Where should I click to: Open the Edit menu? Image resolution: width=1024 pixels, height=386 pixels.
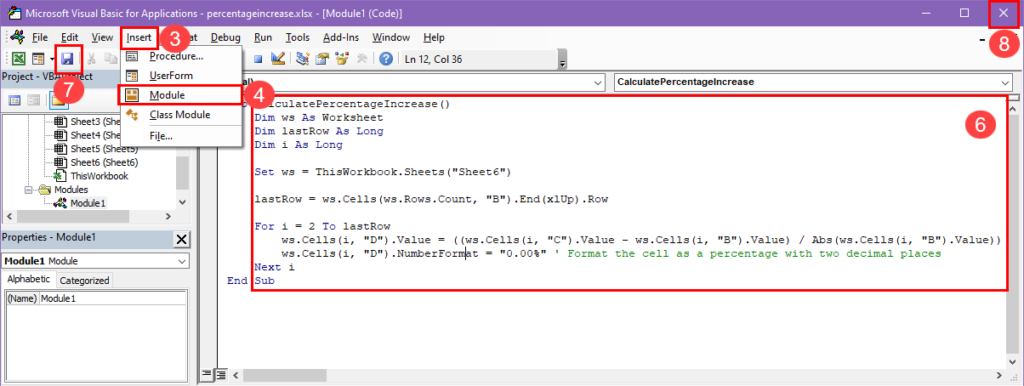(70, 37)
